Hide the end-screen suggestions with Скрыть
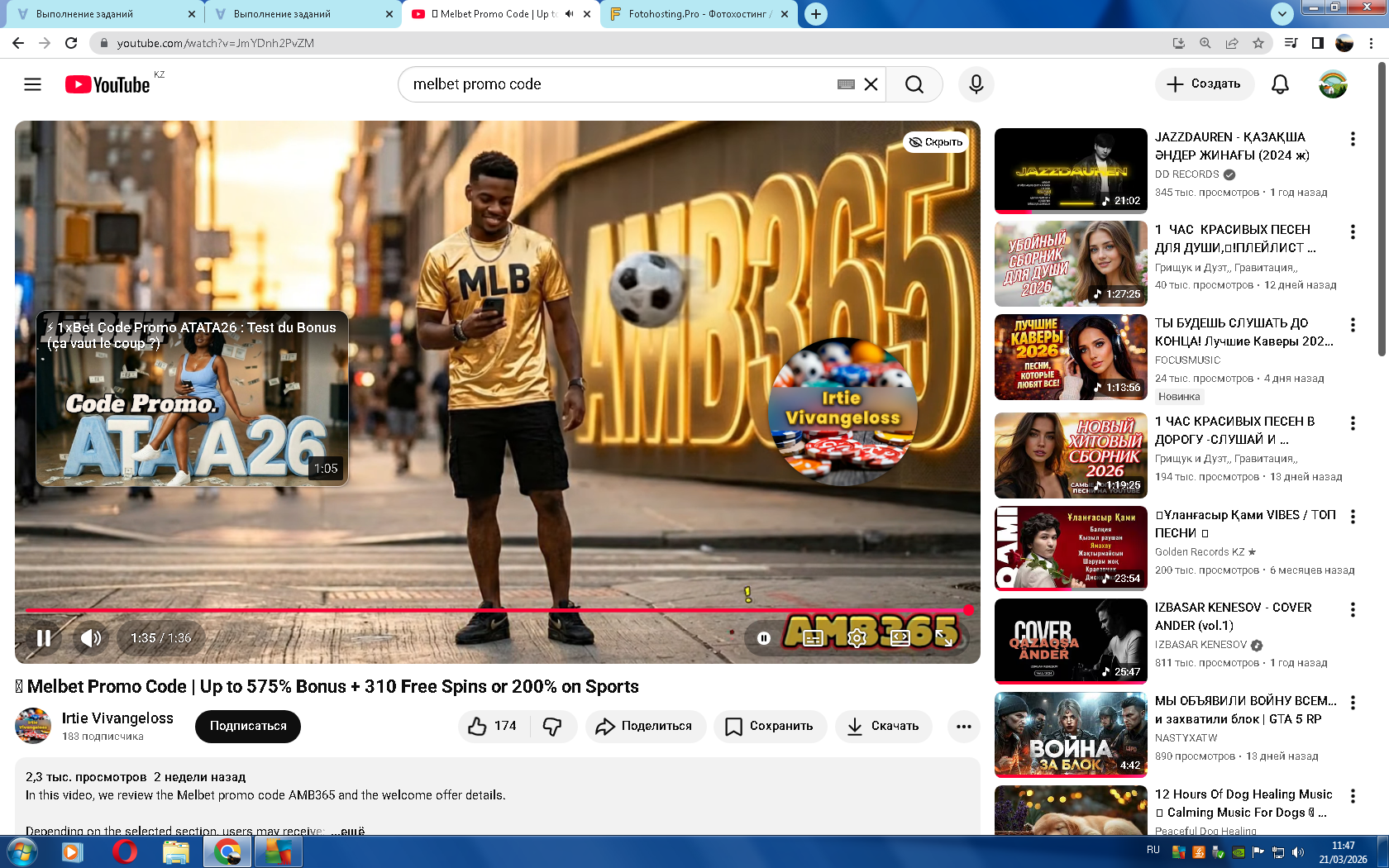Screen dimensions: 1389x868 (936, 142)
